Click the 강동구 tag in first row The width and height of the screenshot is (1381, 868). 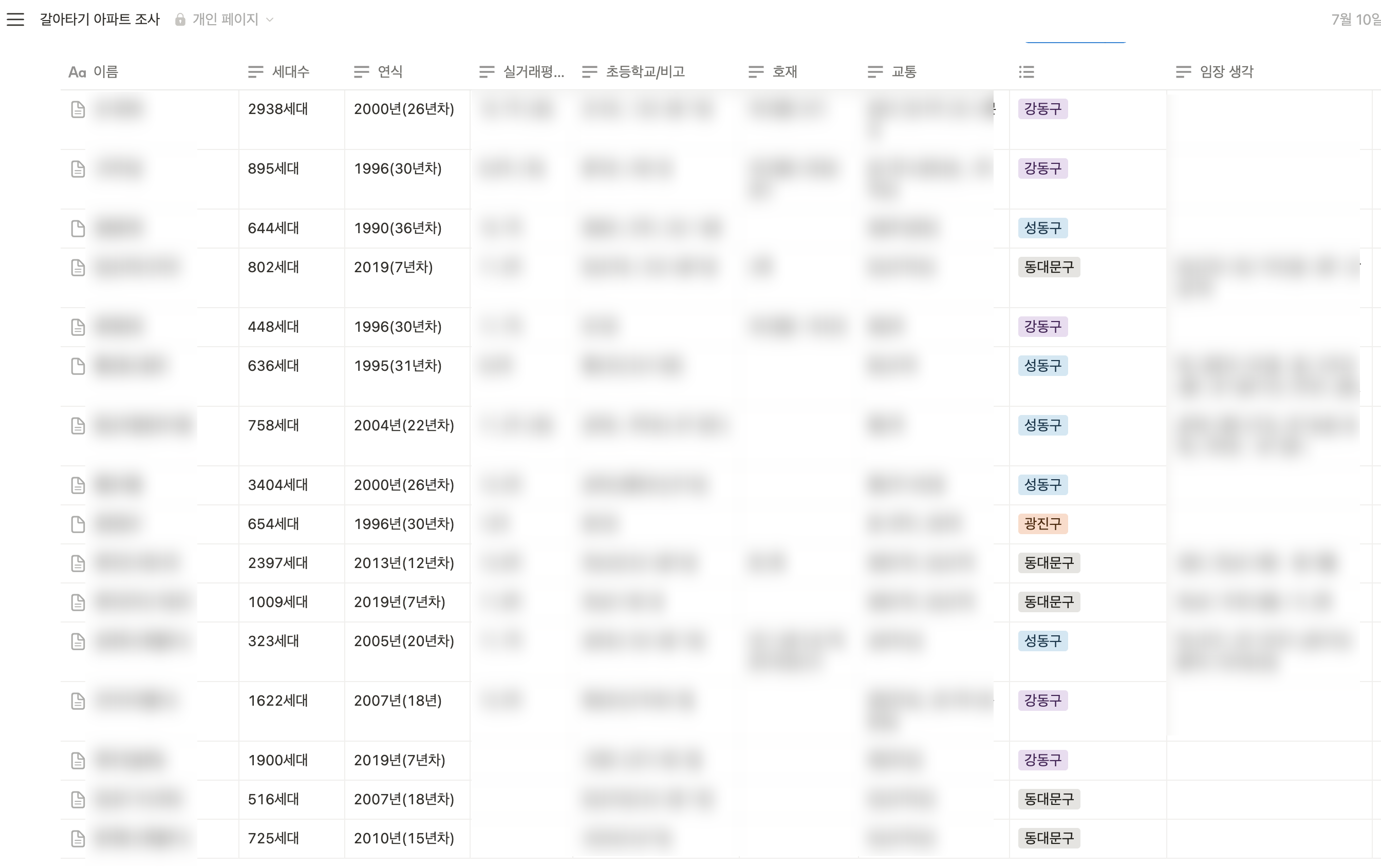point(1042,109)
